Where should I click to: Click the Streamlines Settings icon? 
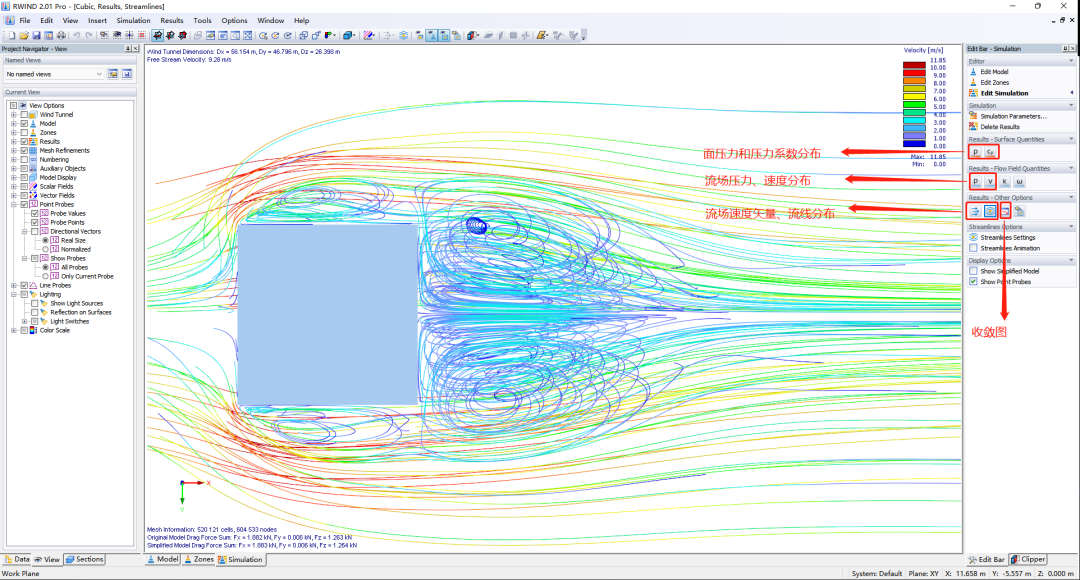click(x=973, y=237)
